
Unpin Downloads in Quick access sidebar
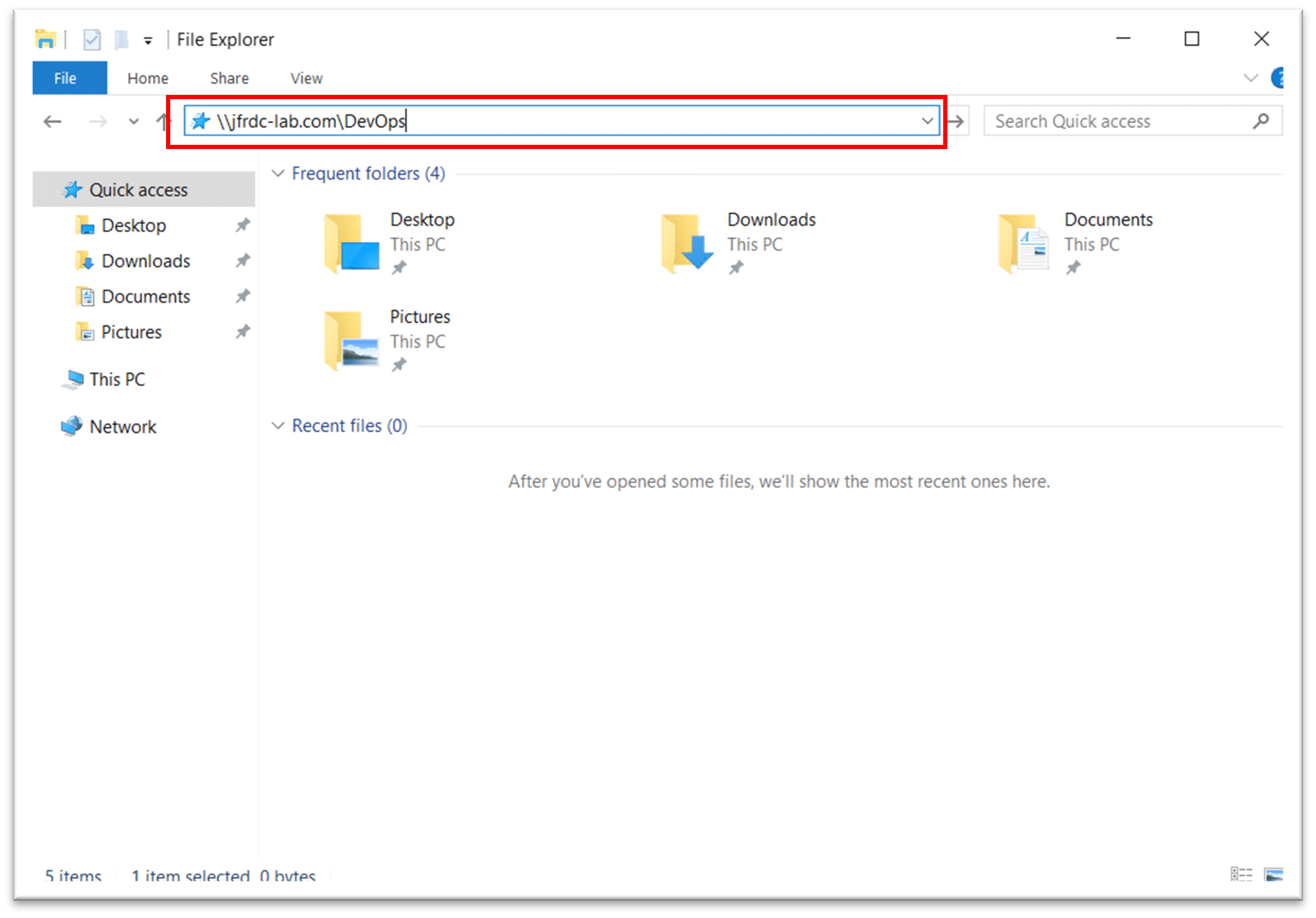pyautogui.click(x=243, y=261)
